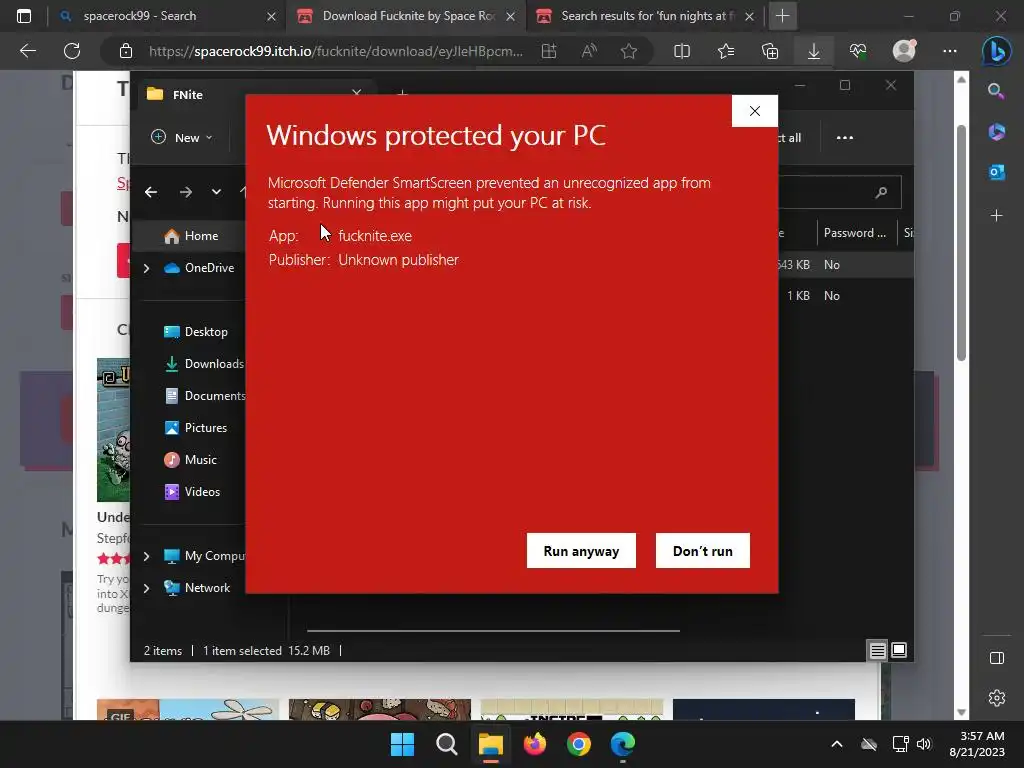Screen dimensions: 1024x768
Task: Expand the My Computer tree node
Action: point(146,556)
